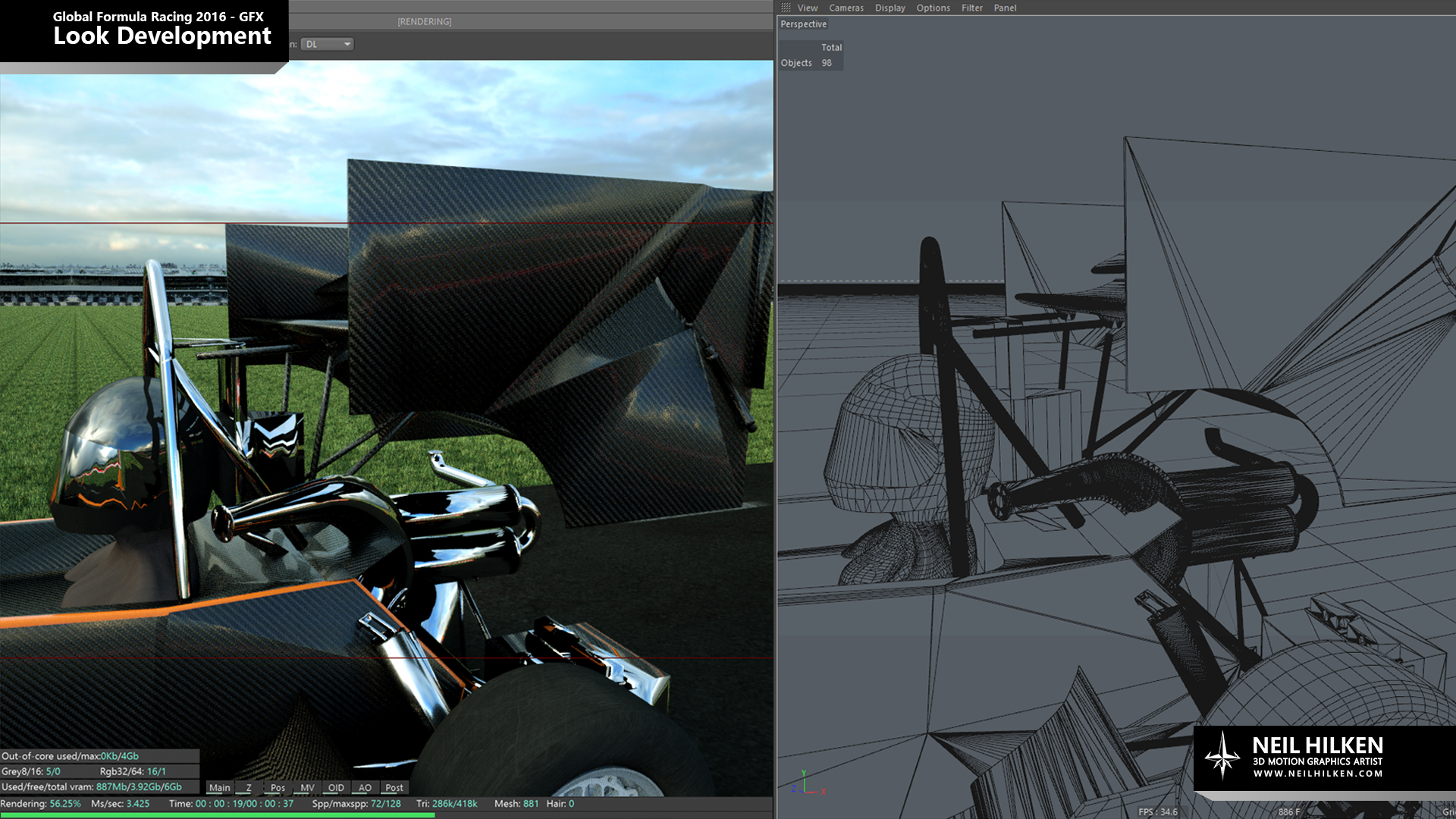Screen dimensions: 1456x819
Task: Click the XYZ axis gizmo in viewport
Action: pyautogui.click(x=808, y=783)
